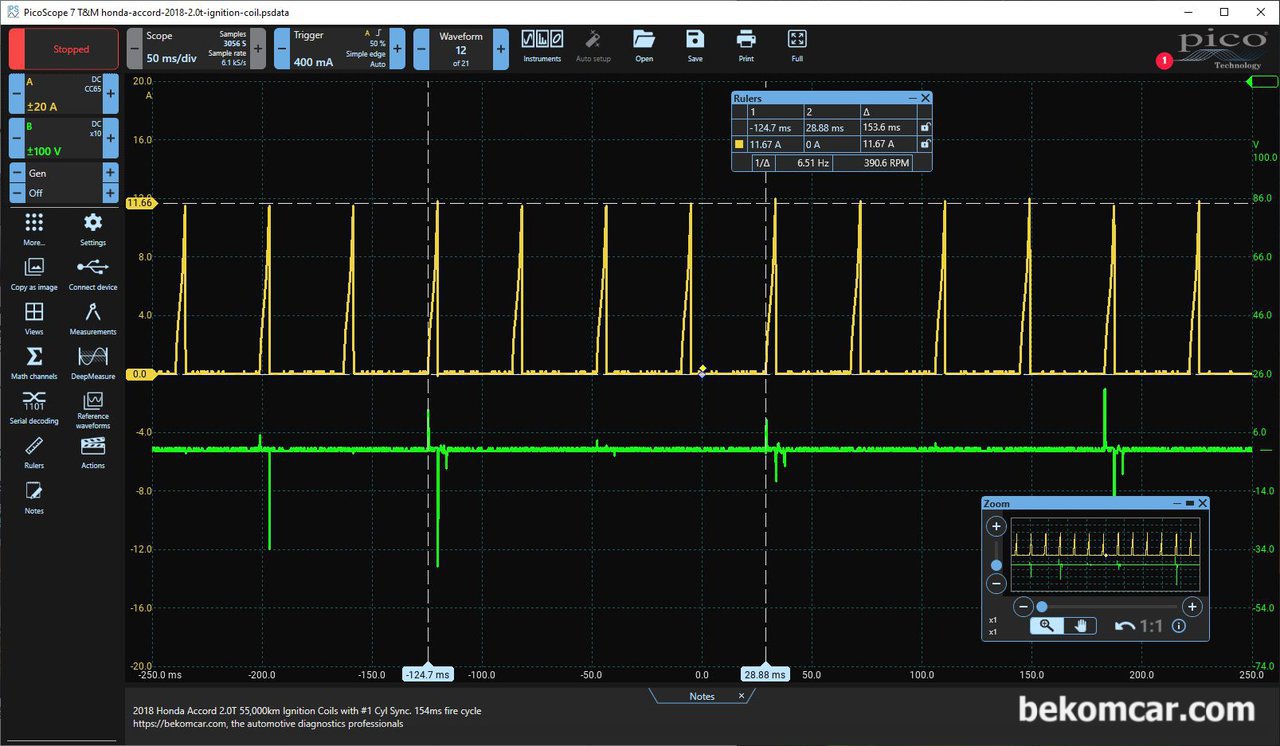Save the waveform data
The width and height of the screenshot is (1280, 746).
coord(695,46)
